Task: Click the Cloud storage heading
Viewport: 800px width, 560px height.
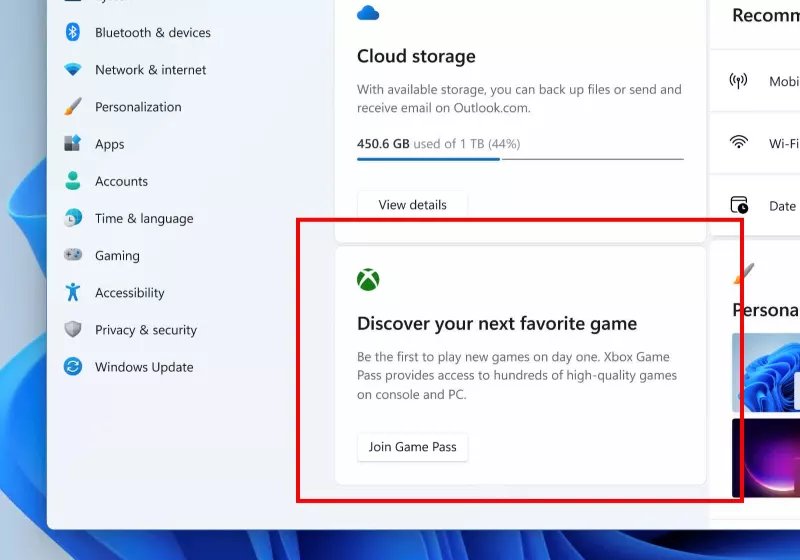Action: (x=416, y=56)
